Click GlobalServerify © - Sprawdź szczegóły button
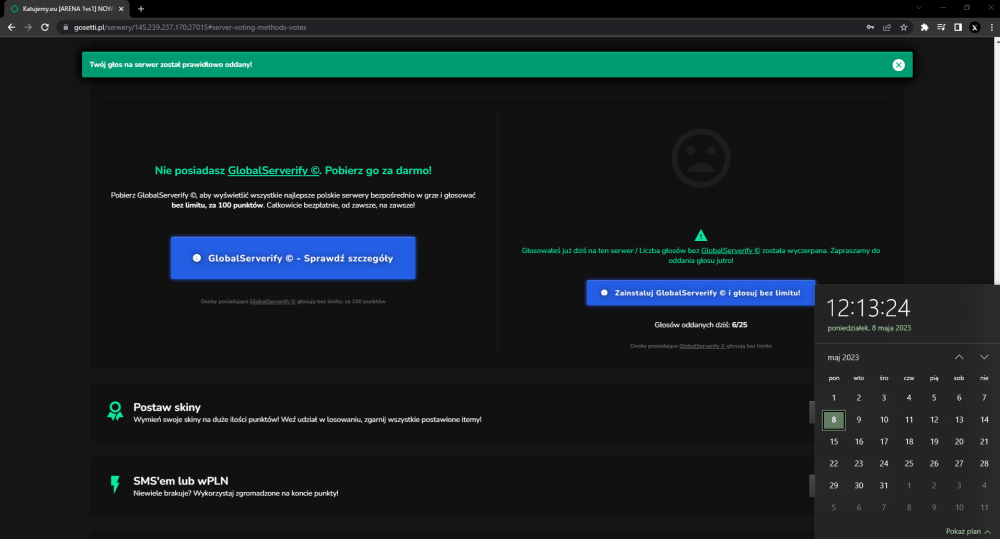This screenshot has width=1000, height=539. click(x=293, y=258)
